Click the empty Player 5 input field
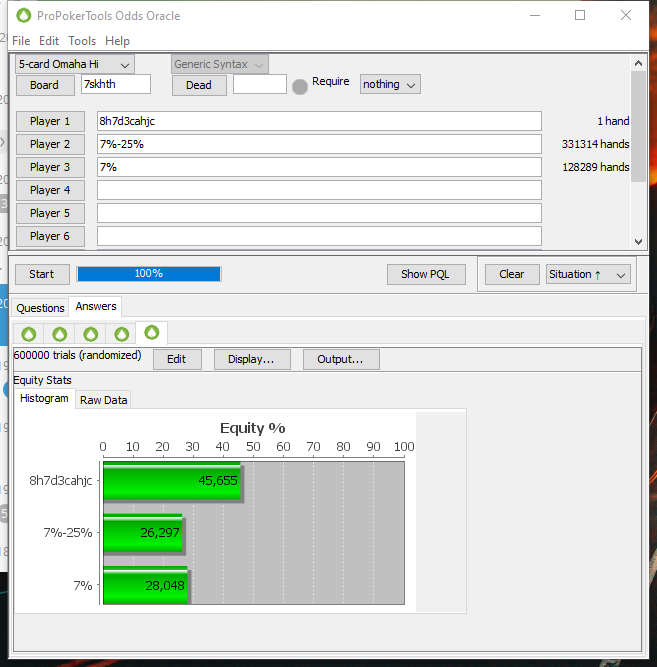 tap(319, 213)
